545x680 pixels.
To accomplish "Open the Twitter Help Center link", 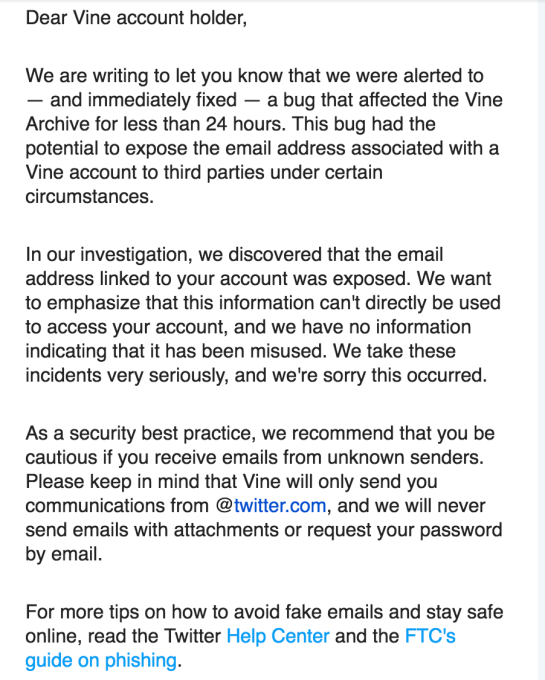I will click(278, 636).
